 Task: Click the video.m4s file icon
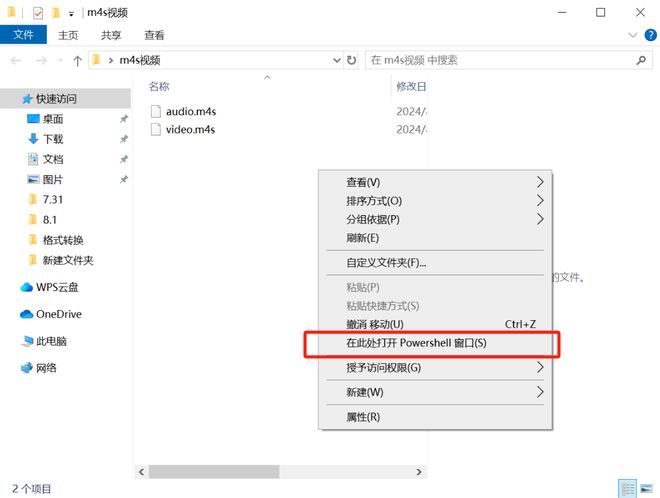pos(156,130)
